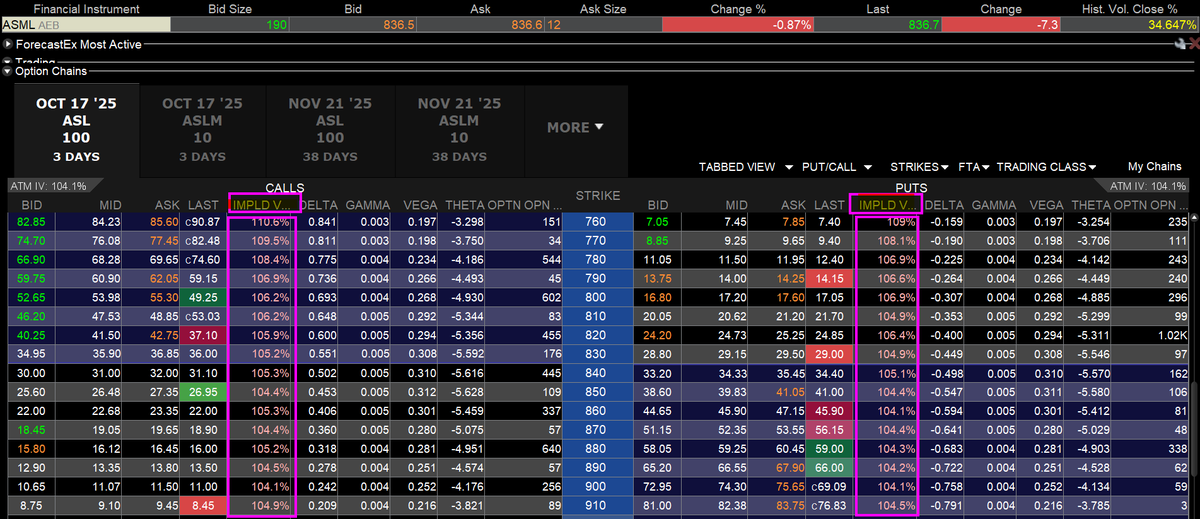Select the 840 strike cell
Screen dimensions: 1200x519
tap(598, 373)
